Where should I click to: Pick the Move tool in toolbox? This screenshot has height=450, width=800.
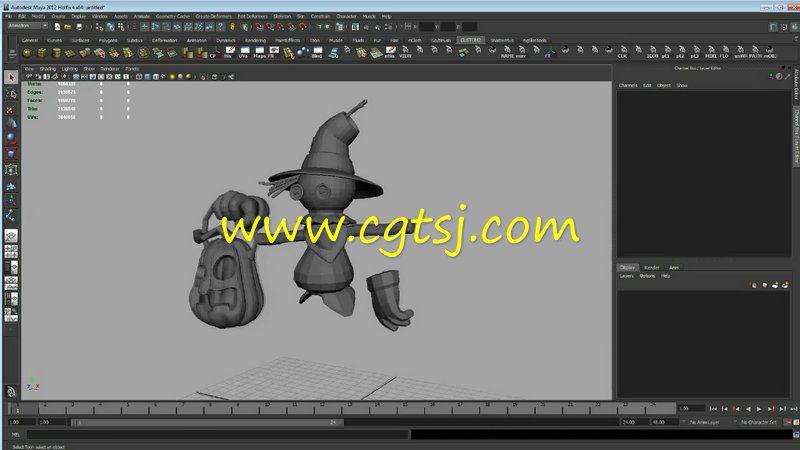(x=11, y=124)
